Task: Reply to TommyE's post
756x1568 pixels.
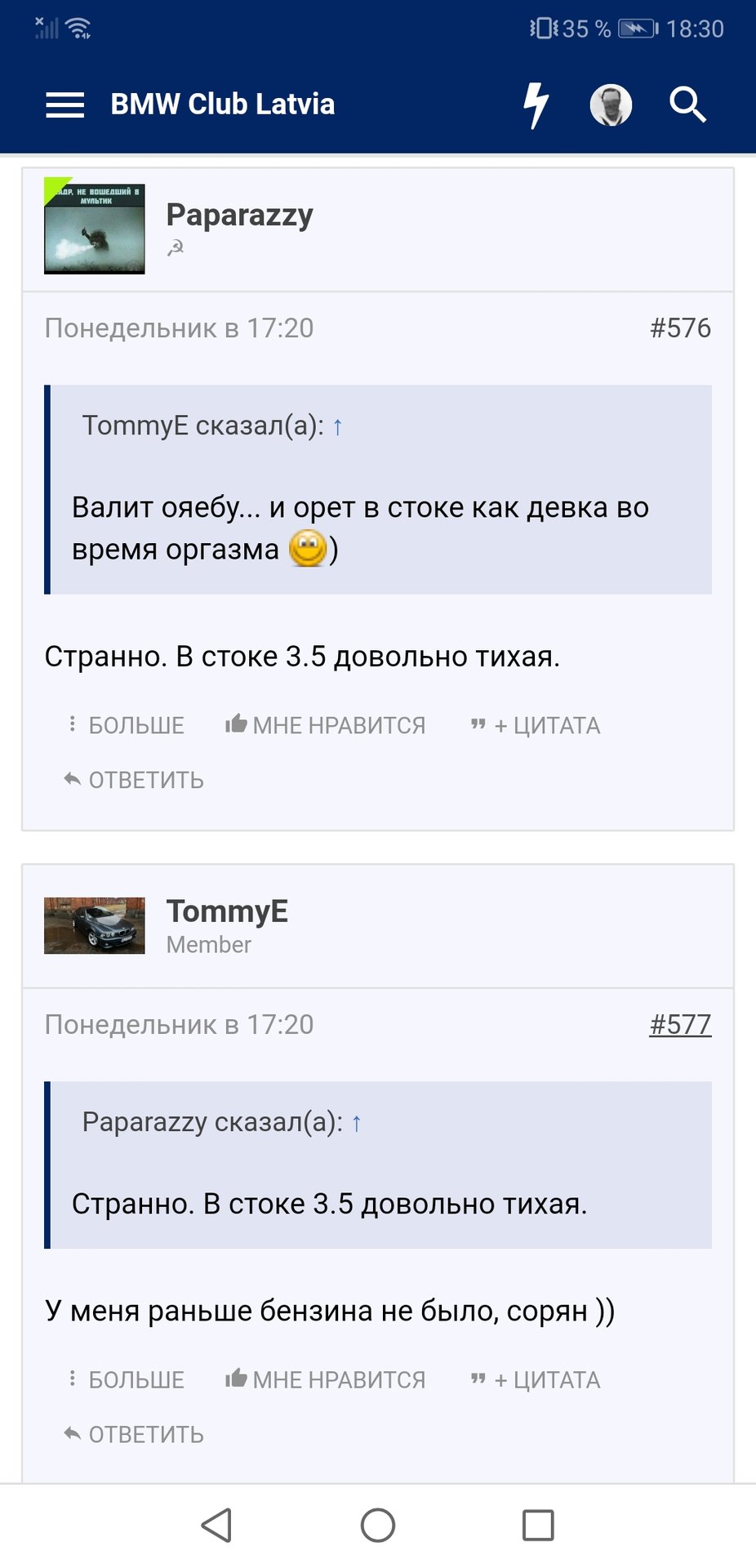Action: 134,1434
